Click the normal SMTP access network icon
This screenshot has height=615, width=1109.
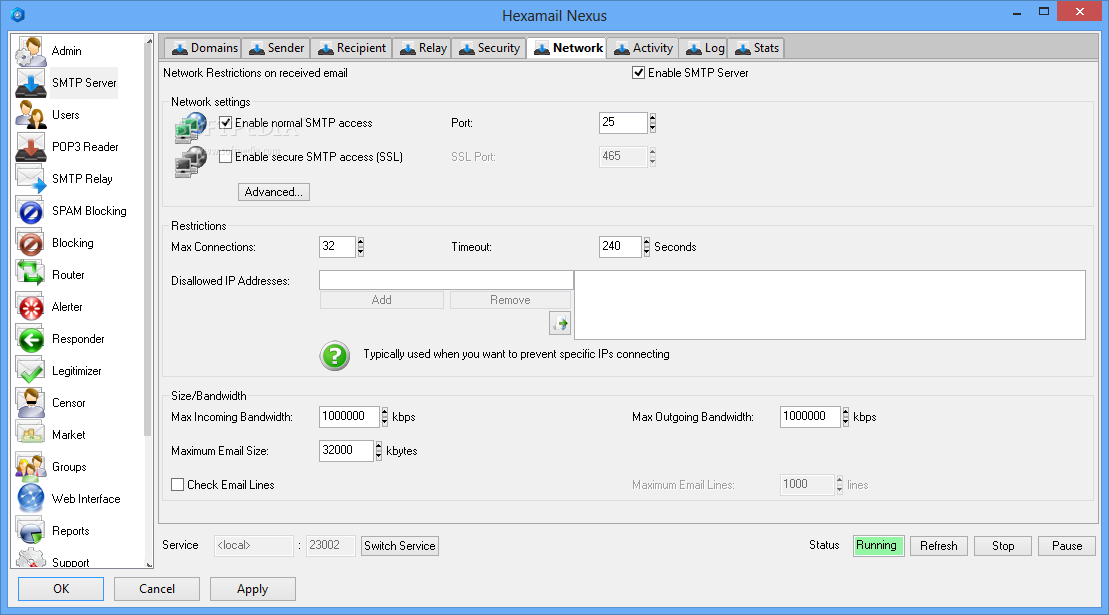[190, 128]
